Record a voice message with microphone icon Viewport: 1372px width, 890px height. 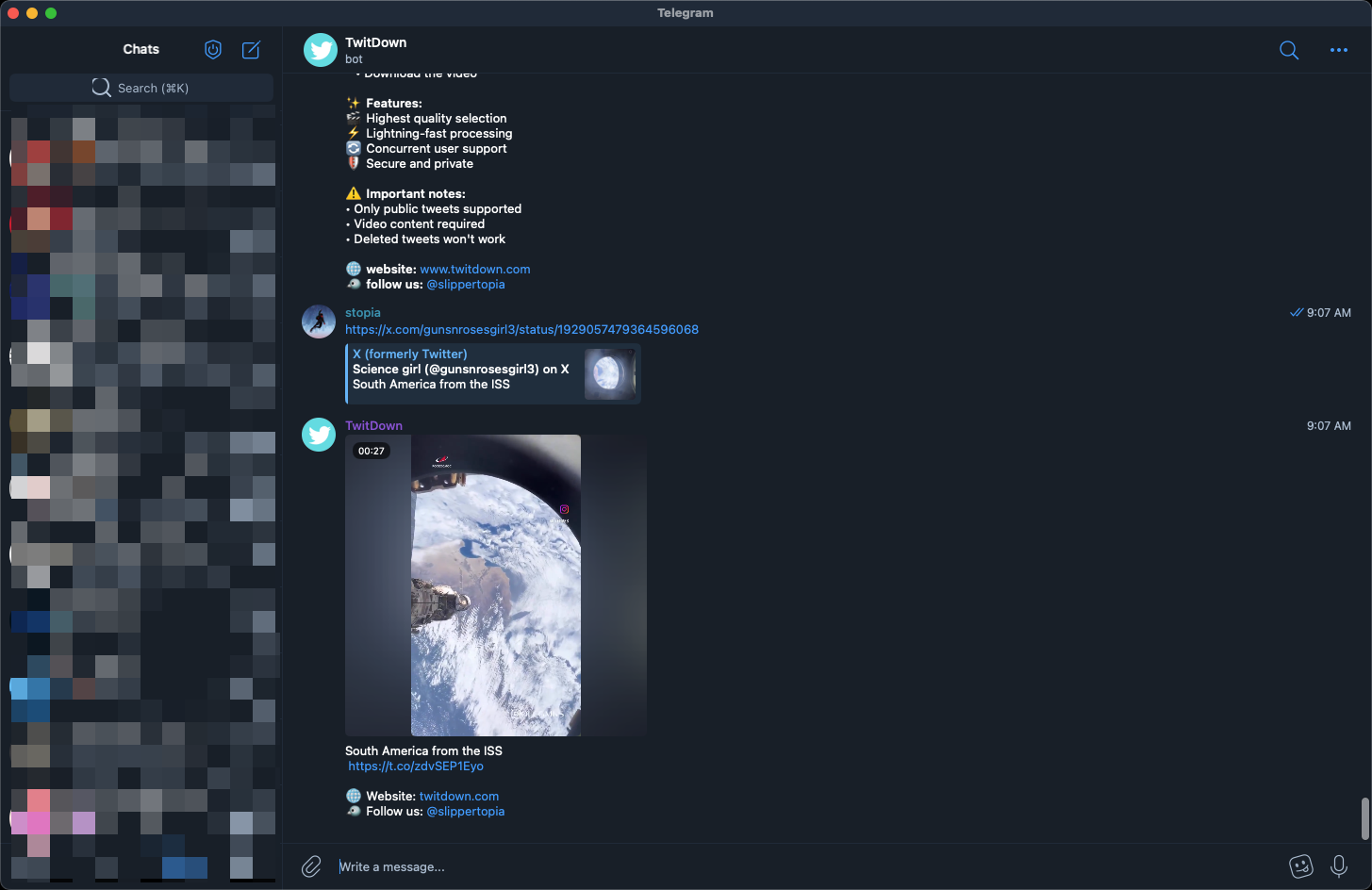point(1339,866)
